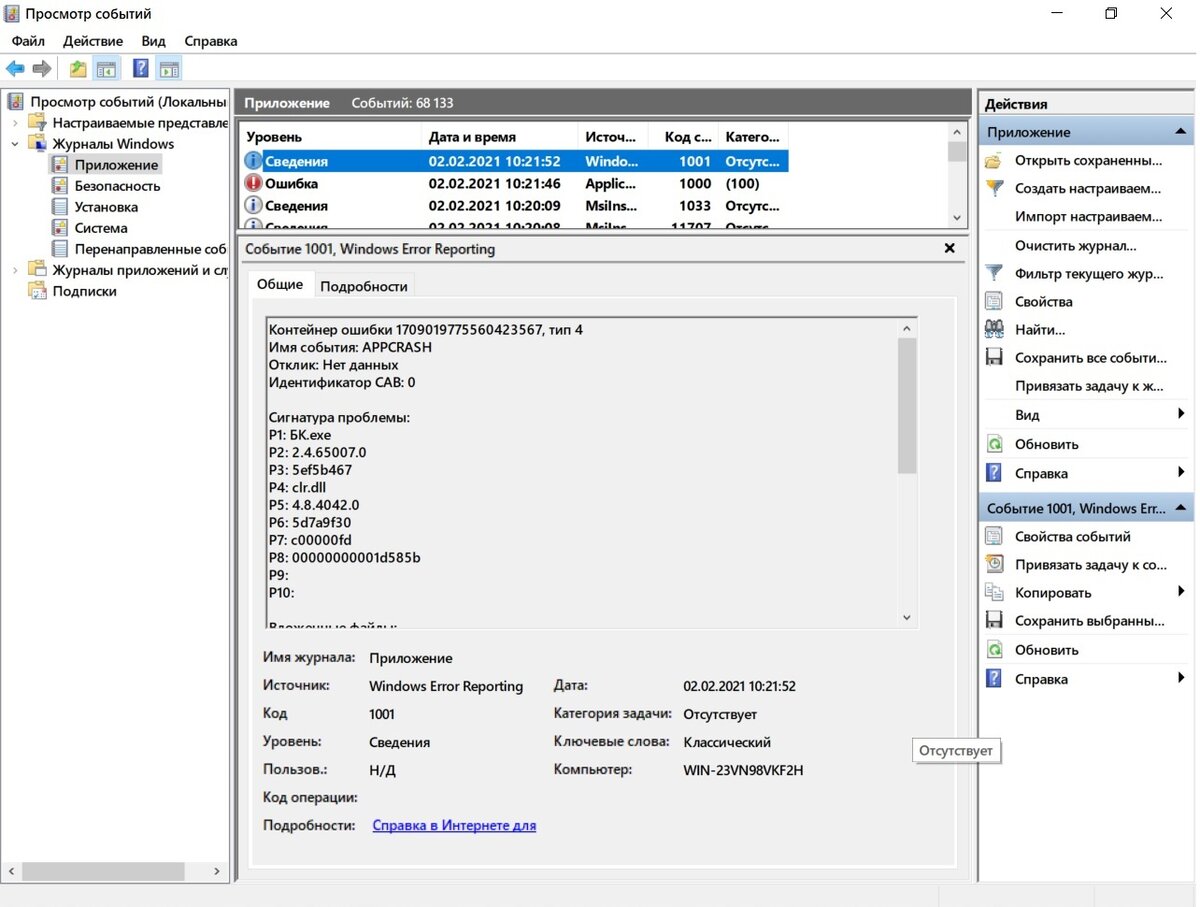The image size is (1200, 907).
Task: Sort by the Источник column header
Action: click(614, 137)
